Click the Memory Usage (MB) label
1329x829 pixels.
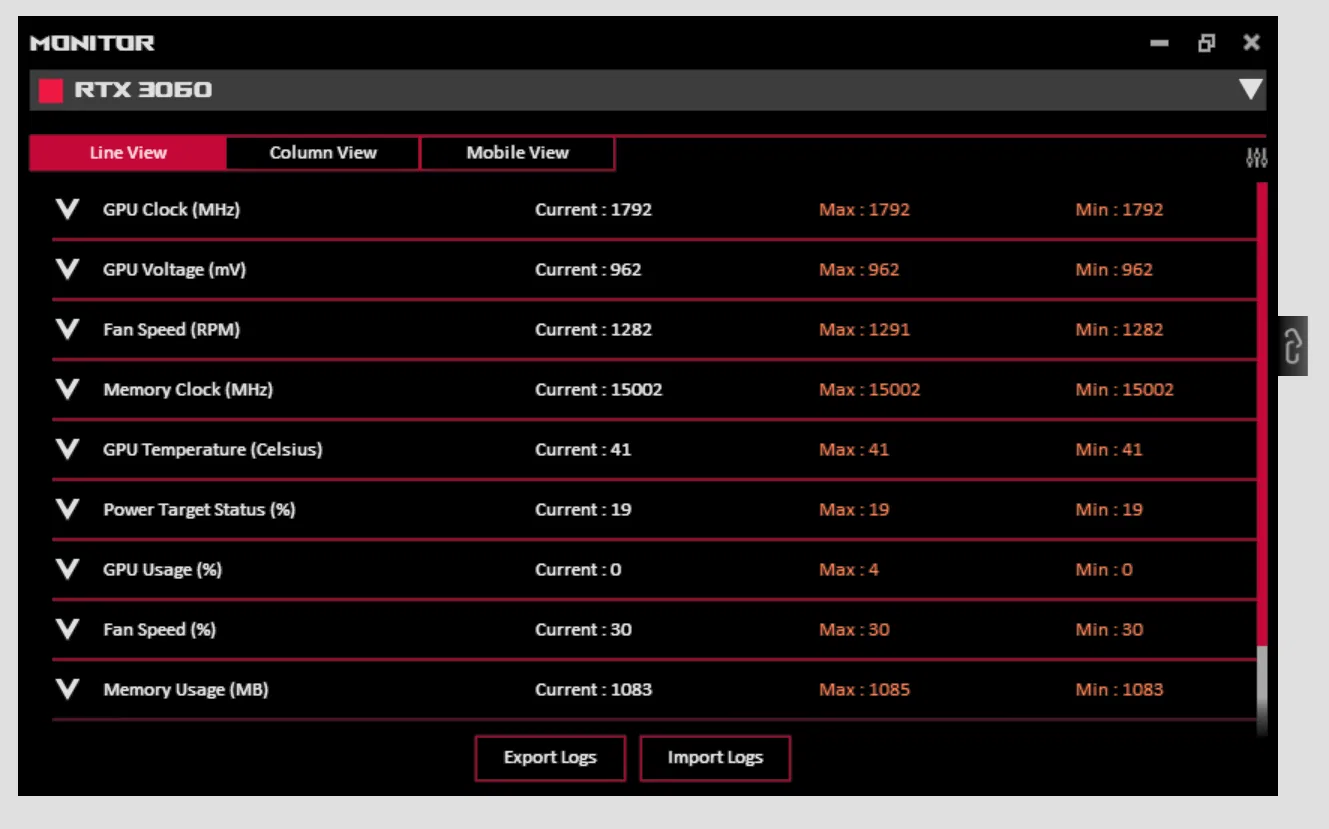(x=185, y=690)
